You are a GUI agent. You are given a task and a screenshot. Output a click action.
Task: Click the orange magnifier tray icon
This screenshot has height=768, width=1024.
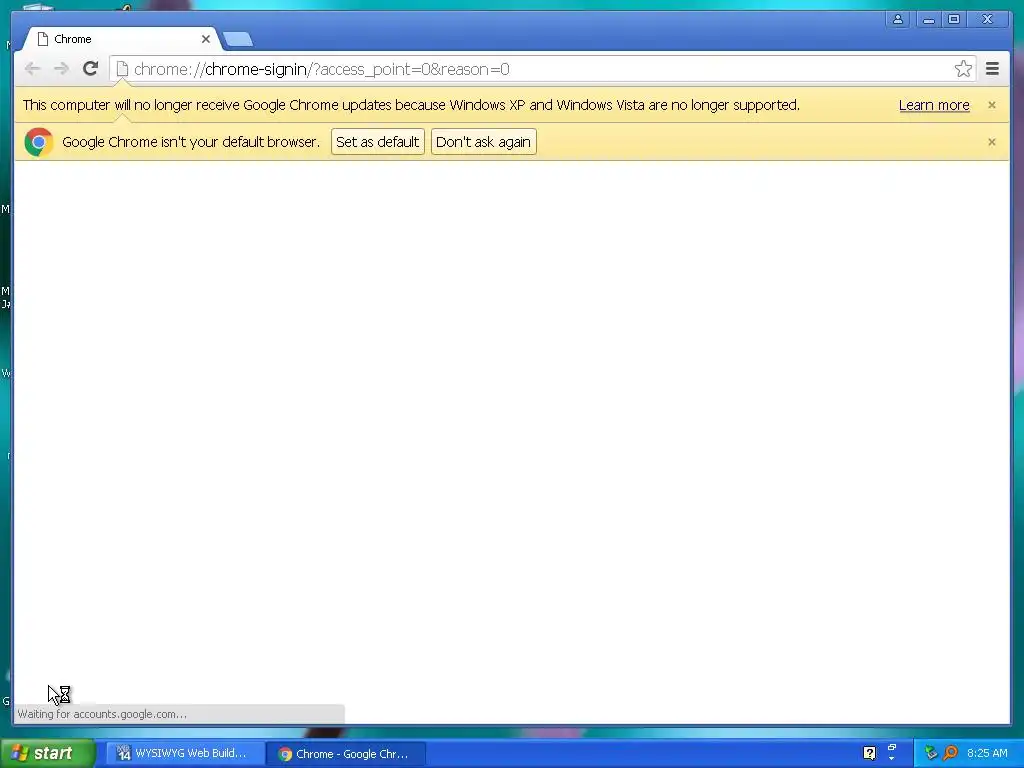(x=950, y=753)
